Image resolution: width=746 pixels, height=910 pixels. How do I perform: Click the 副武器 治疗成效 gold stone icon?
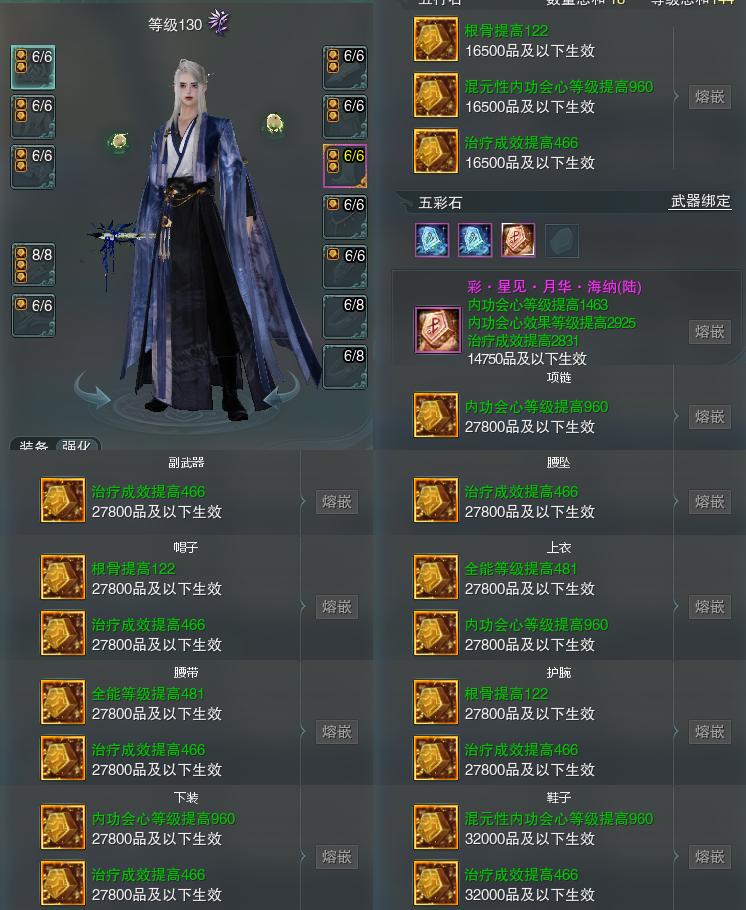pos(63,500)
